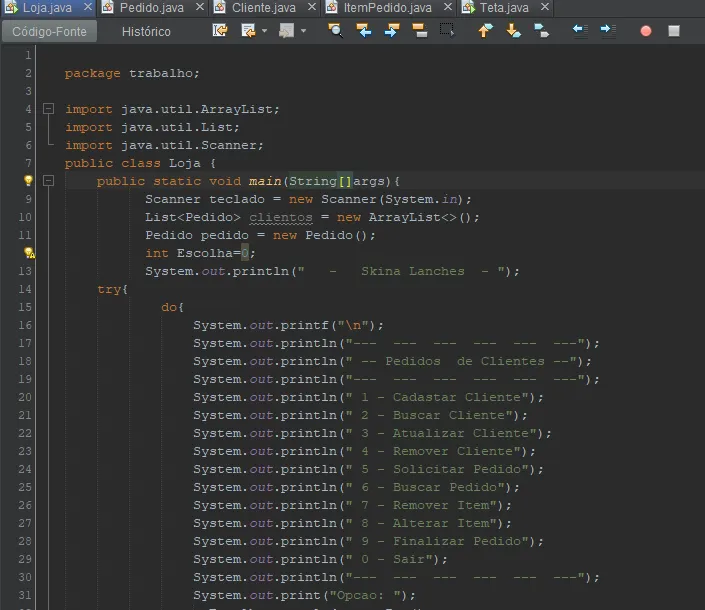Screen dimensions: 705x610
Task: Toggle highlight search in the toolbar
Action: (420, 31)
